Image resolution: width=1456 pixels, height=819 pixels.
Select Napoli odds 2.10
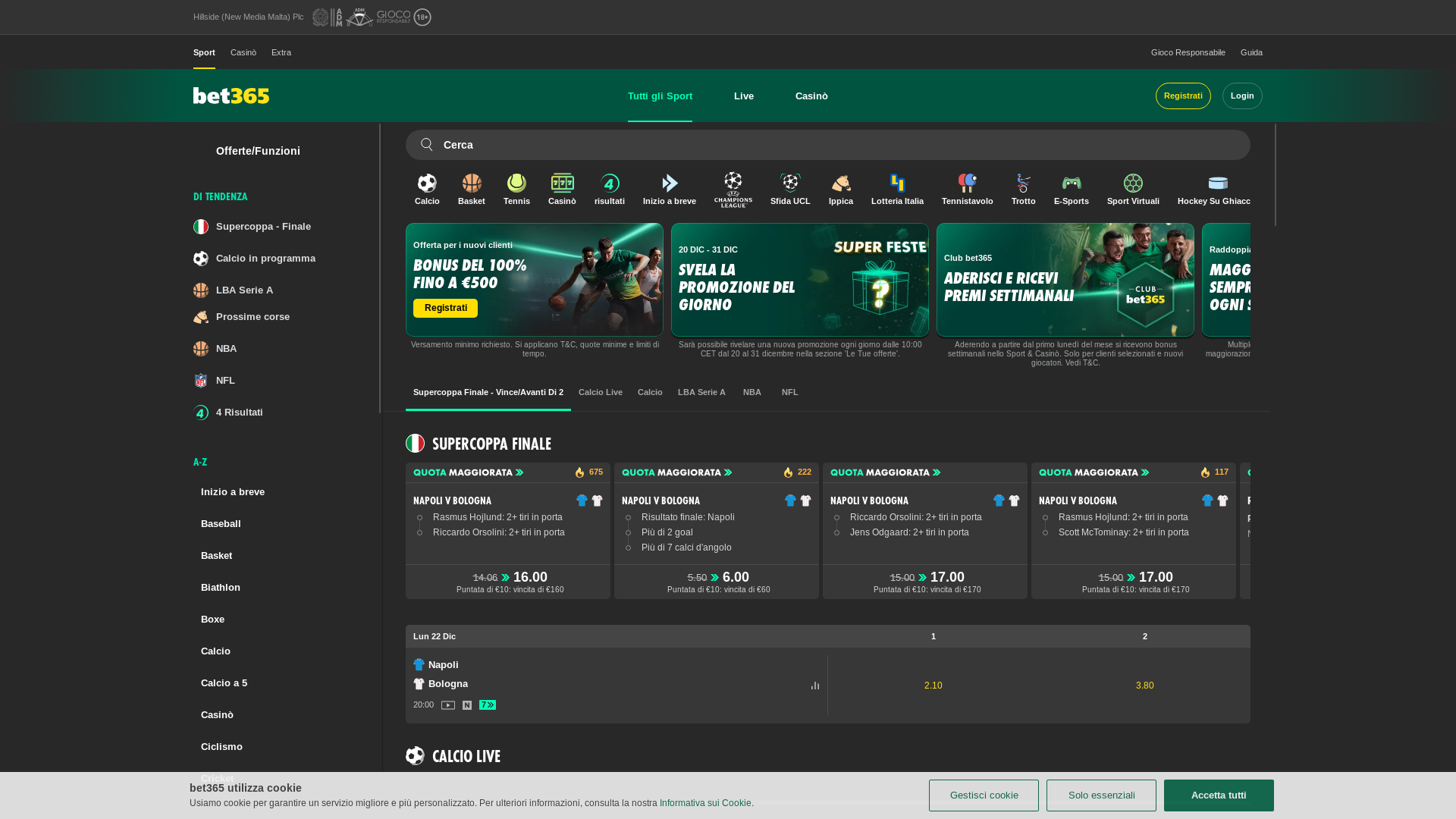[x=934, y=686]
